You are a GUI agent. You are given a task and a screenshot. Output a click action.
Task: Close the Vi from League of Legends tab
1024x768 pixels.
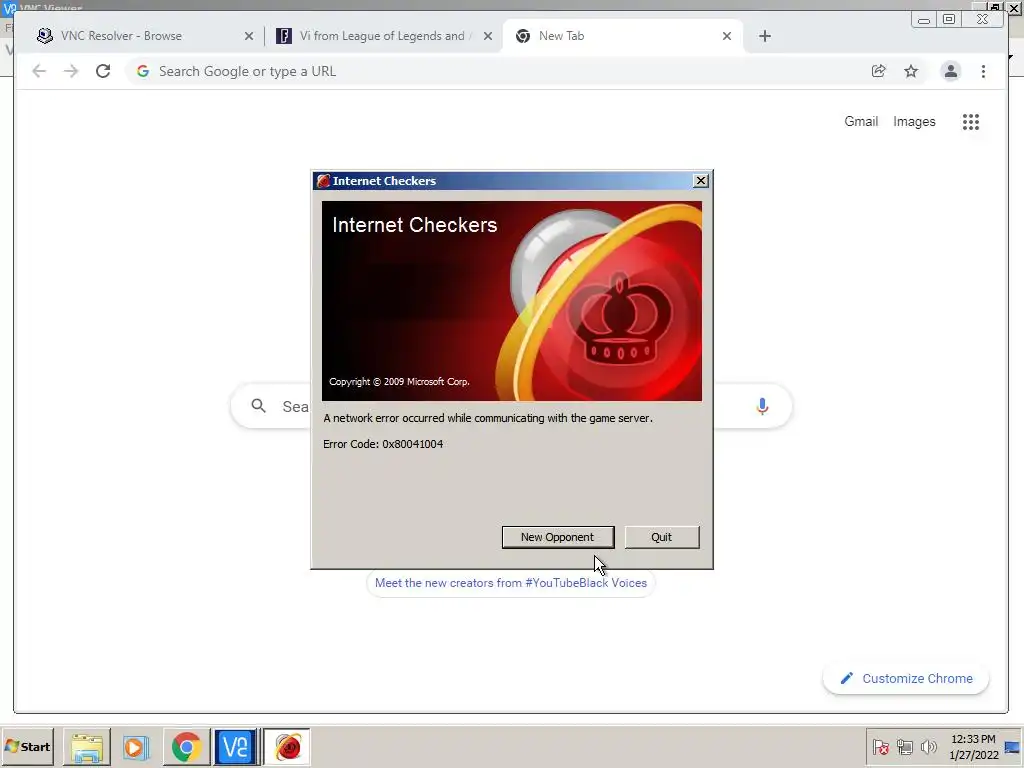pyautogui.click(x=488, y=37)
